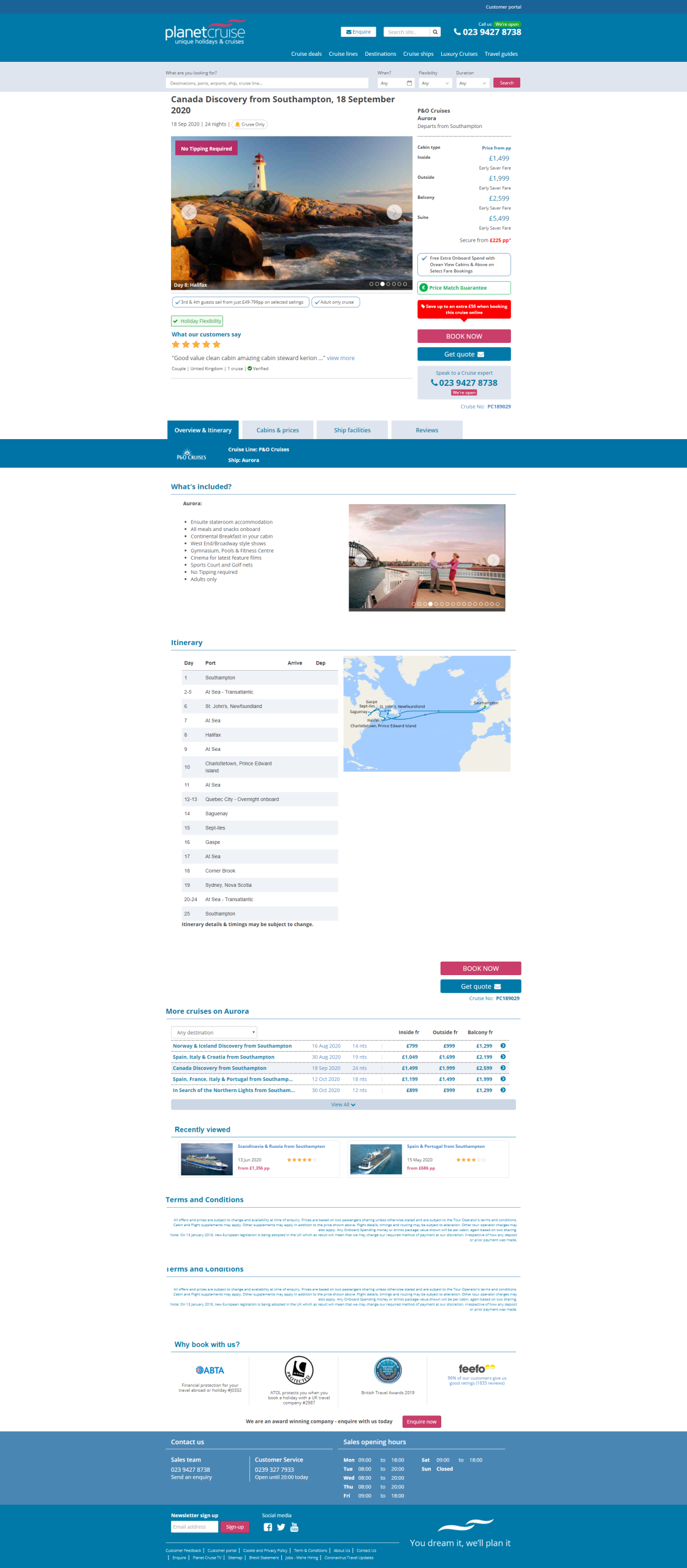Image resolution: width=687 pixels, height=1568 pixels.
Task: Expand View All cruises list
Action: [343, 1104]
